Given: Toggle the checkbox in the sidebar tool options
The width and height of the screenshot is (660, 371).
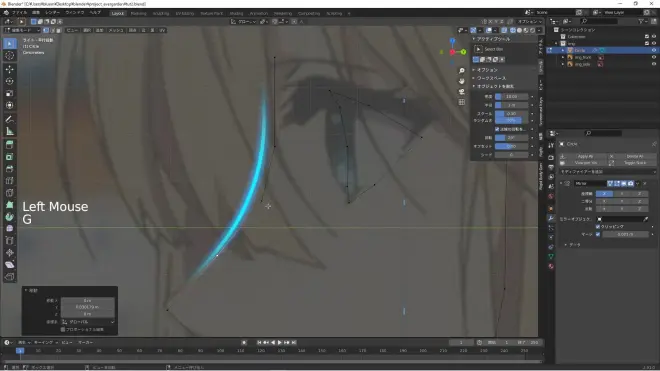Looking at the screenshot, I should pyautogui.click(x=497, y=129).
